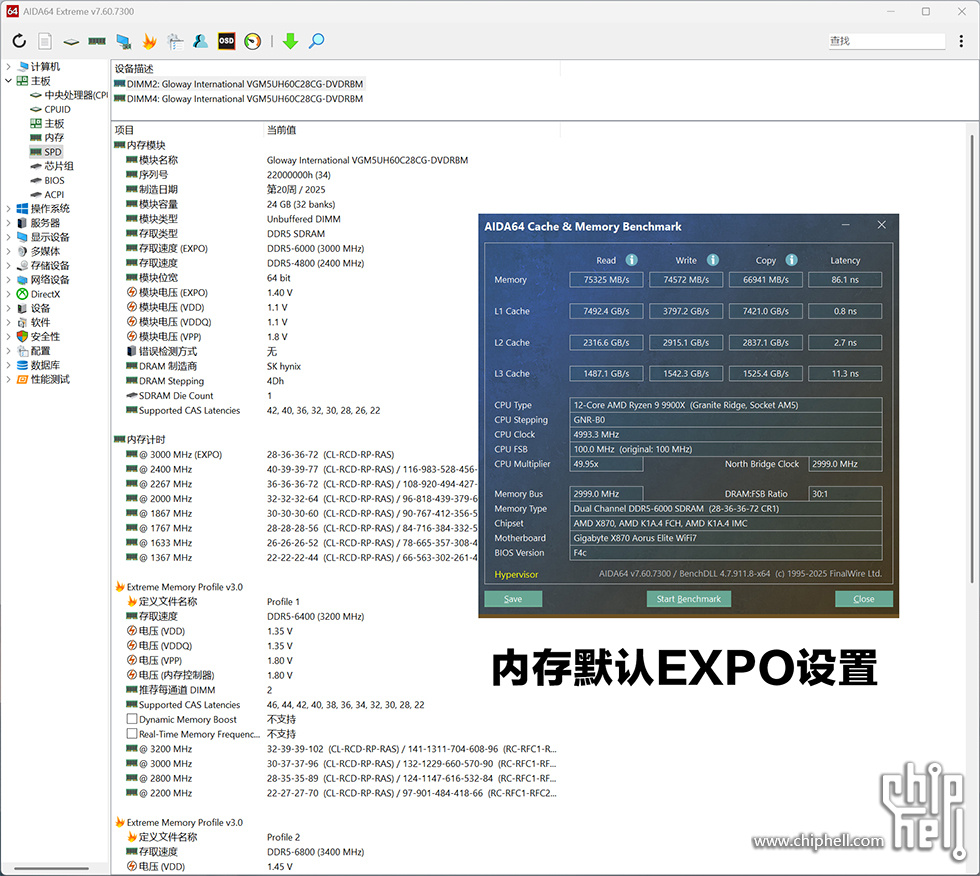980x876 pixels.
Task: Click the info icon next to Write
Action: click(712, 260)
